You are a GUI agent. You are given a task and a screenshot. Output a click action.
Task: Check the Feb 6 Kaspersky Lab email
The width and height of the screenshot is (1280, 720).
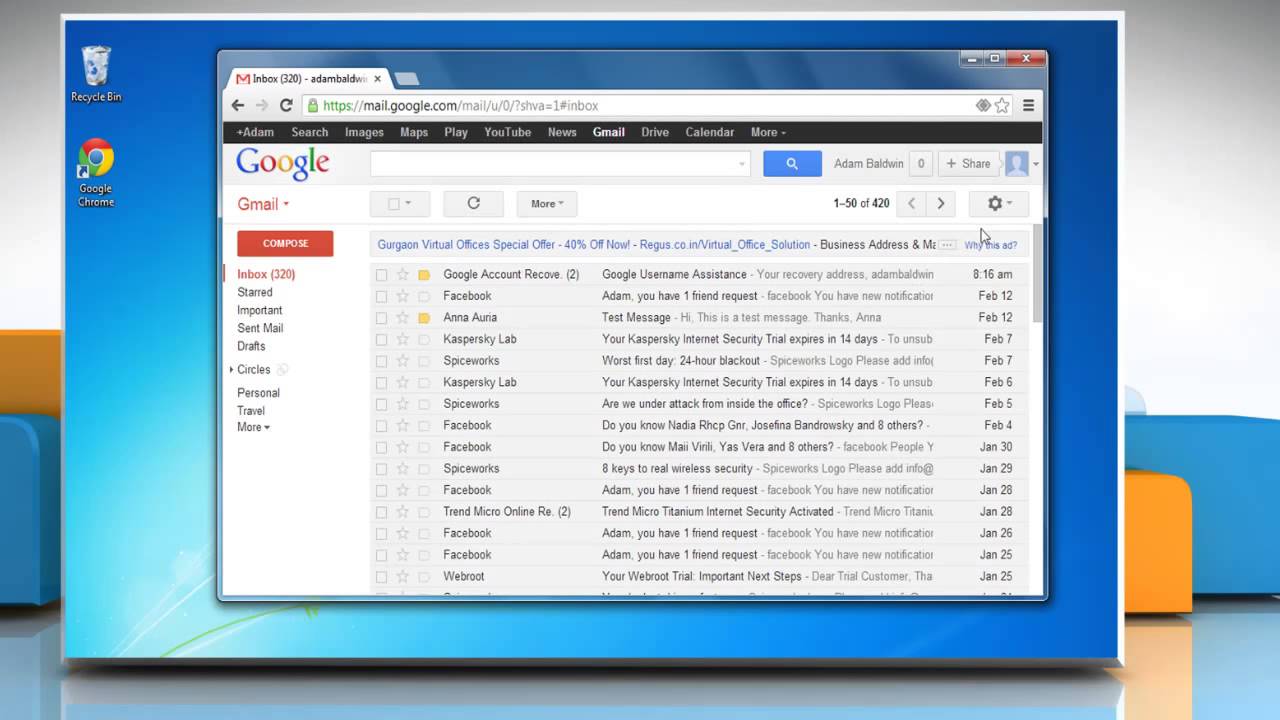[x=381, y=382]
